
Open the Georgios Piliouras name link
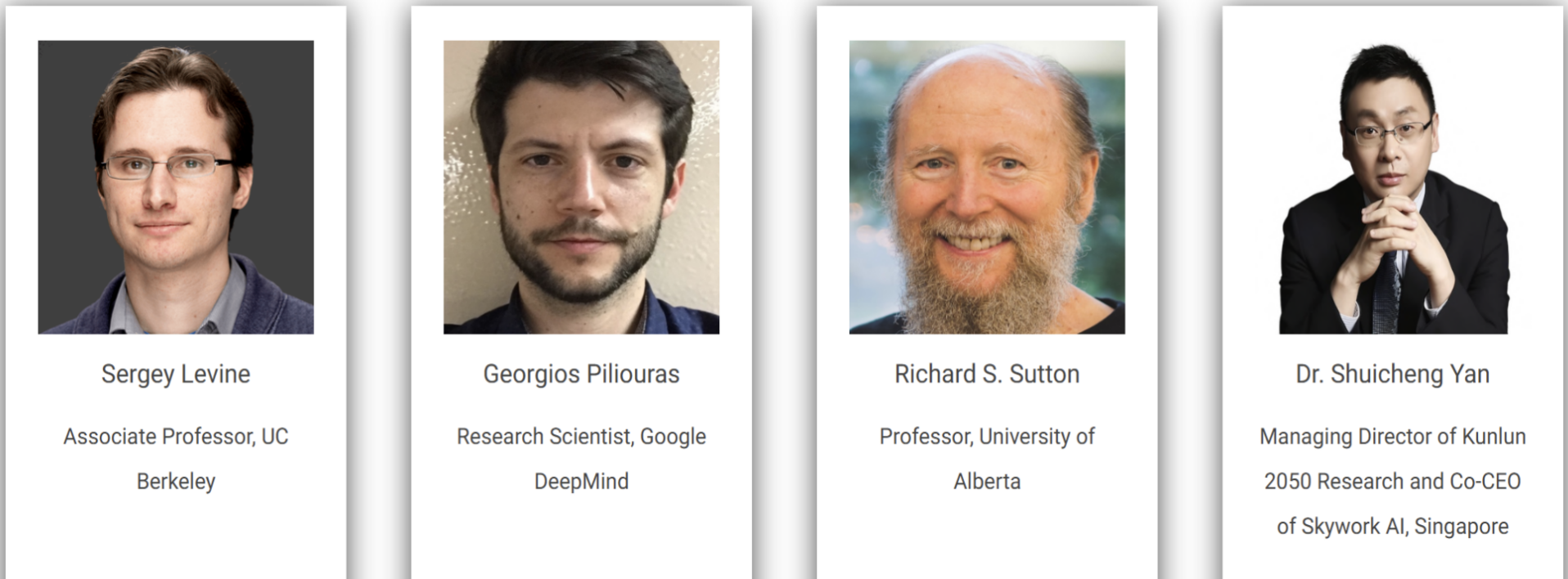pos(581,374)
